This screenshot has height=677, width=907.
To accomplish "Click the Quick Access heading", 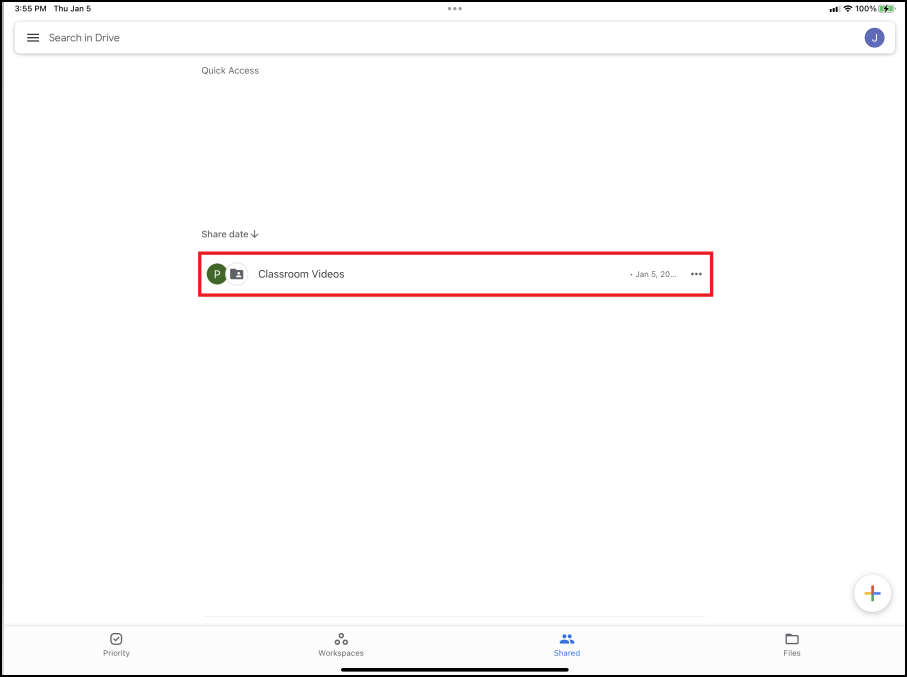I will (x=230, y=71).
